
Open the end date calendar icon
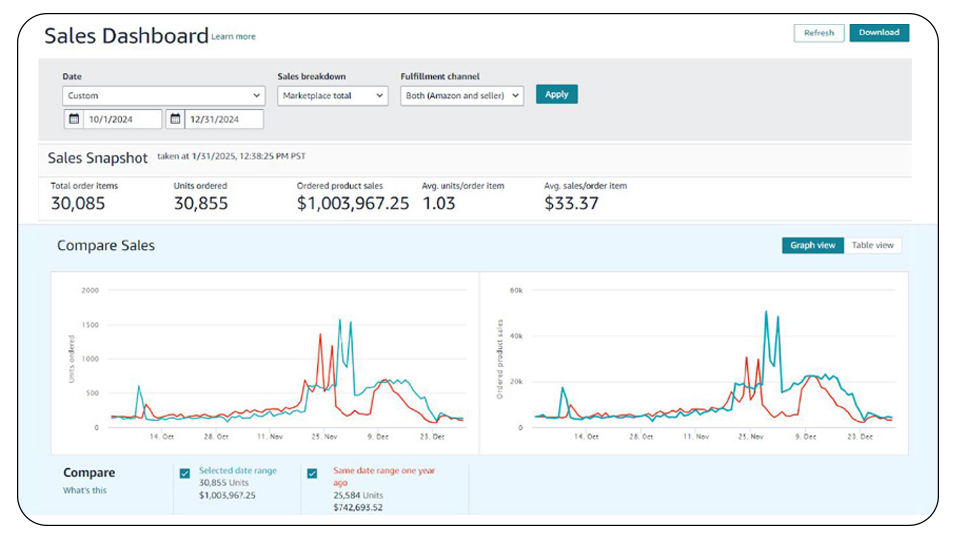coord(175,119)
